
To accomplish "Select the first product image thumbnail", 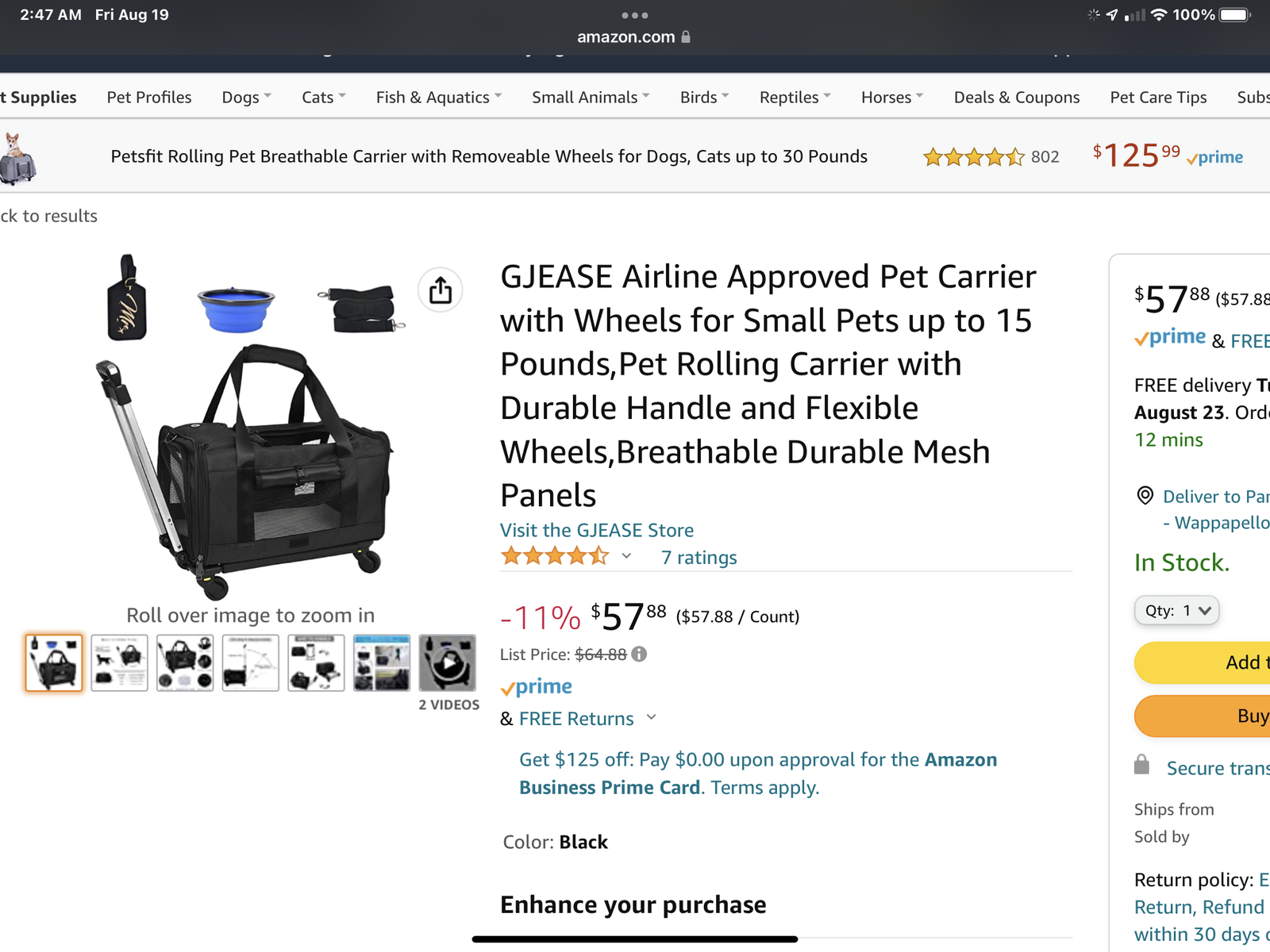I will click(54, 662).
